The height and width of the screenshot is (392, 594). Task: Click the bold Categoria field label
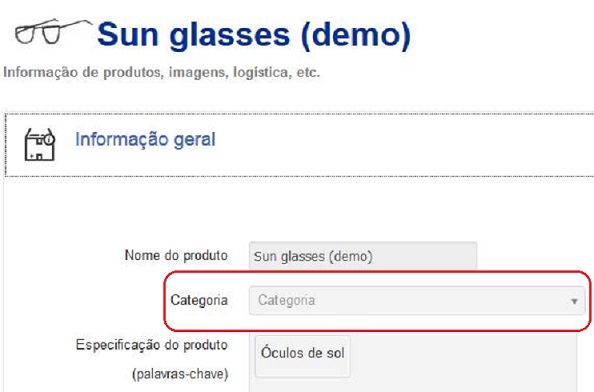199,300
